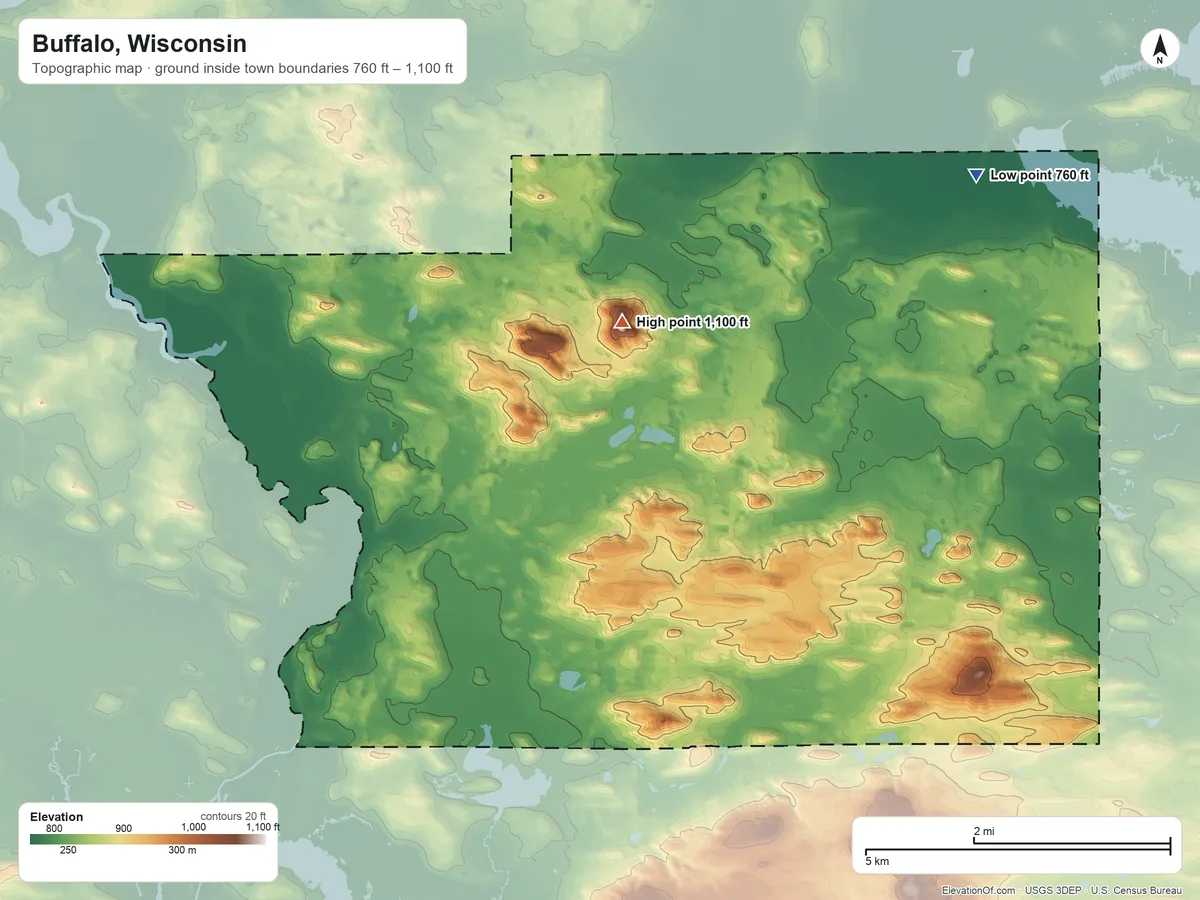Click the low point inverted triangle marker
This screenshot has height=900, width=1200.
click(x=976, y=176)
